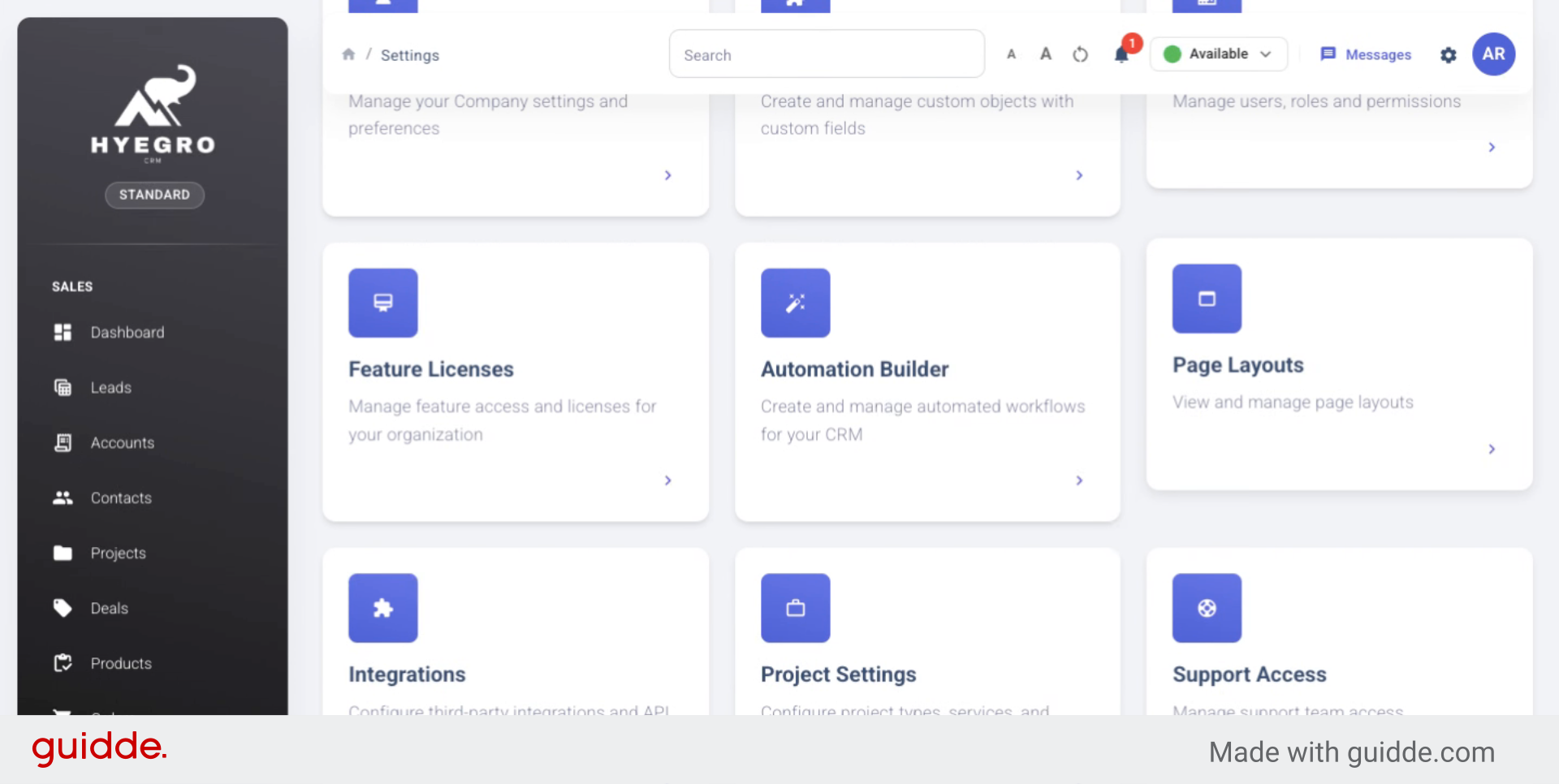Click the Page Layouts card icon
This screenshot has width=1559, height=784.
(x=1207, y=299)
